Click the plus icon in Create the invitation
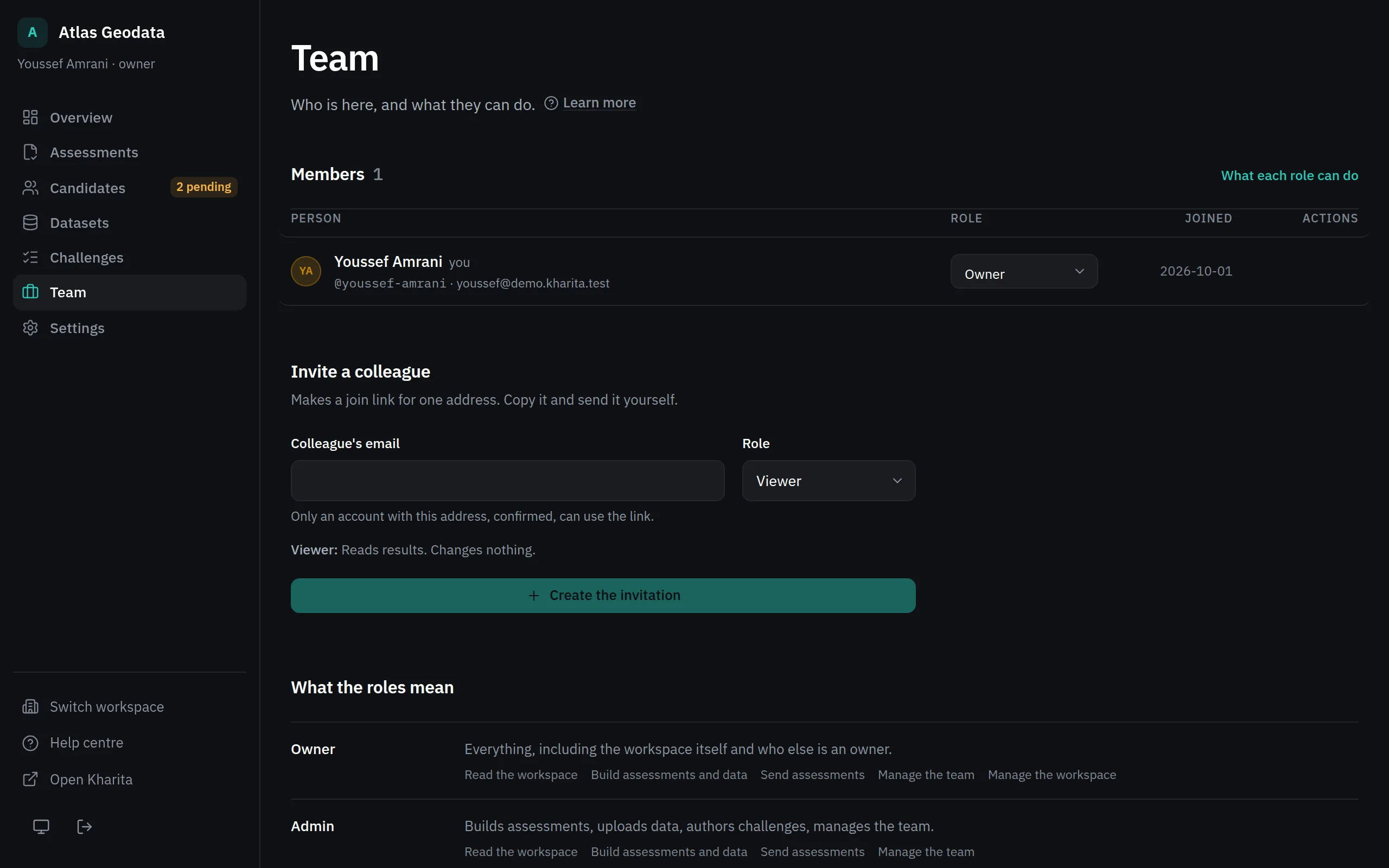Image resolution: width=1389 pixels, height=868 pixels. (x=534, y=596)
